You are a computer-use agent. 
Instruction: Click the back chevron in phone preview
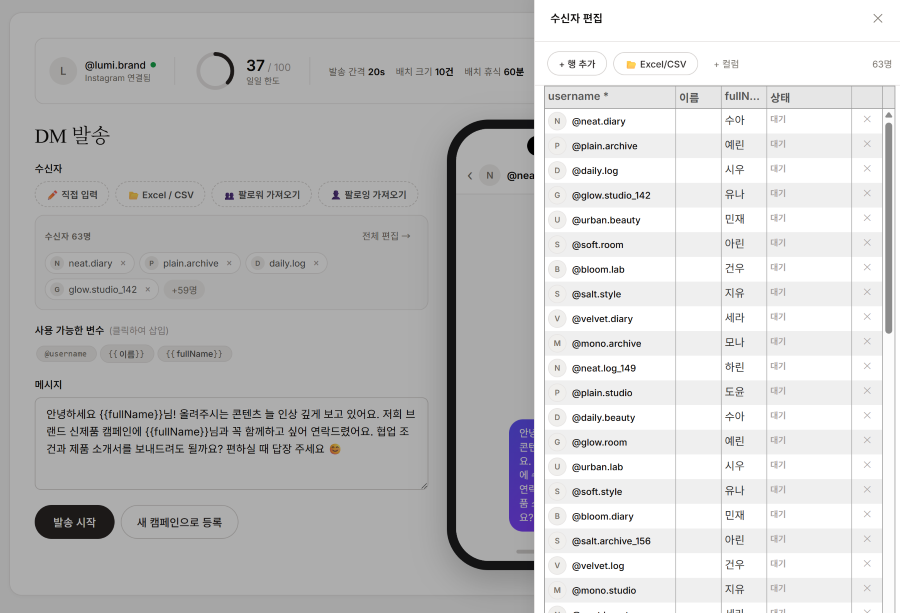(470, 176)
